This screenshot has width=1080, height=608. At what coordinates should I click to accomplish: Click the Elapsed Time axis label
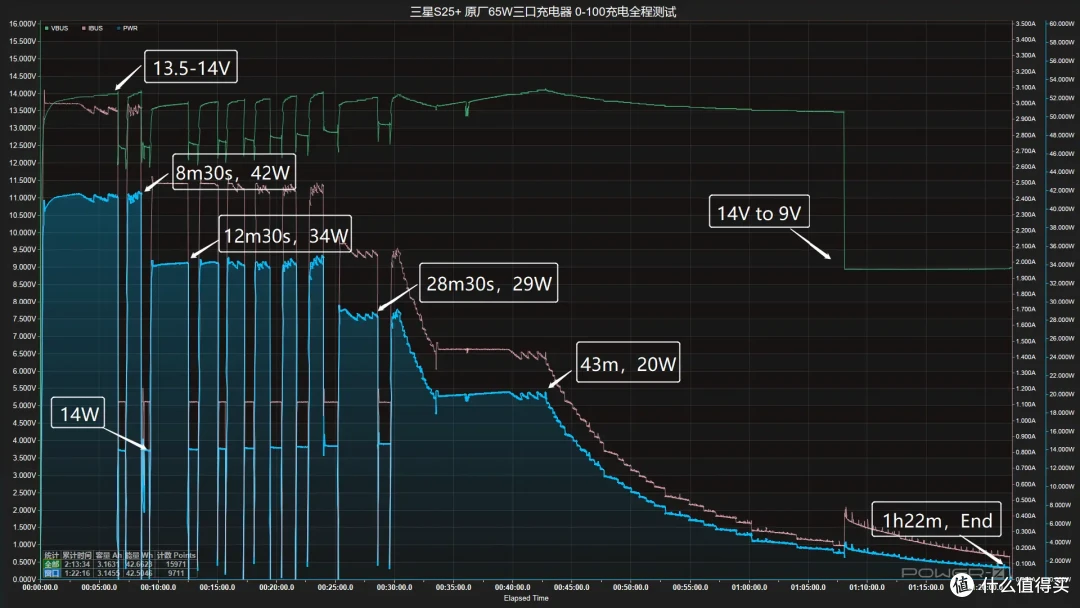(526, 598)
